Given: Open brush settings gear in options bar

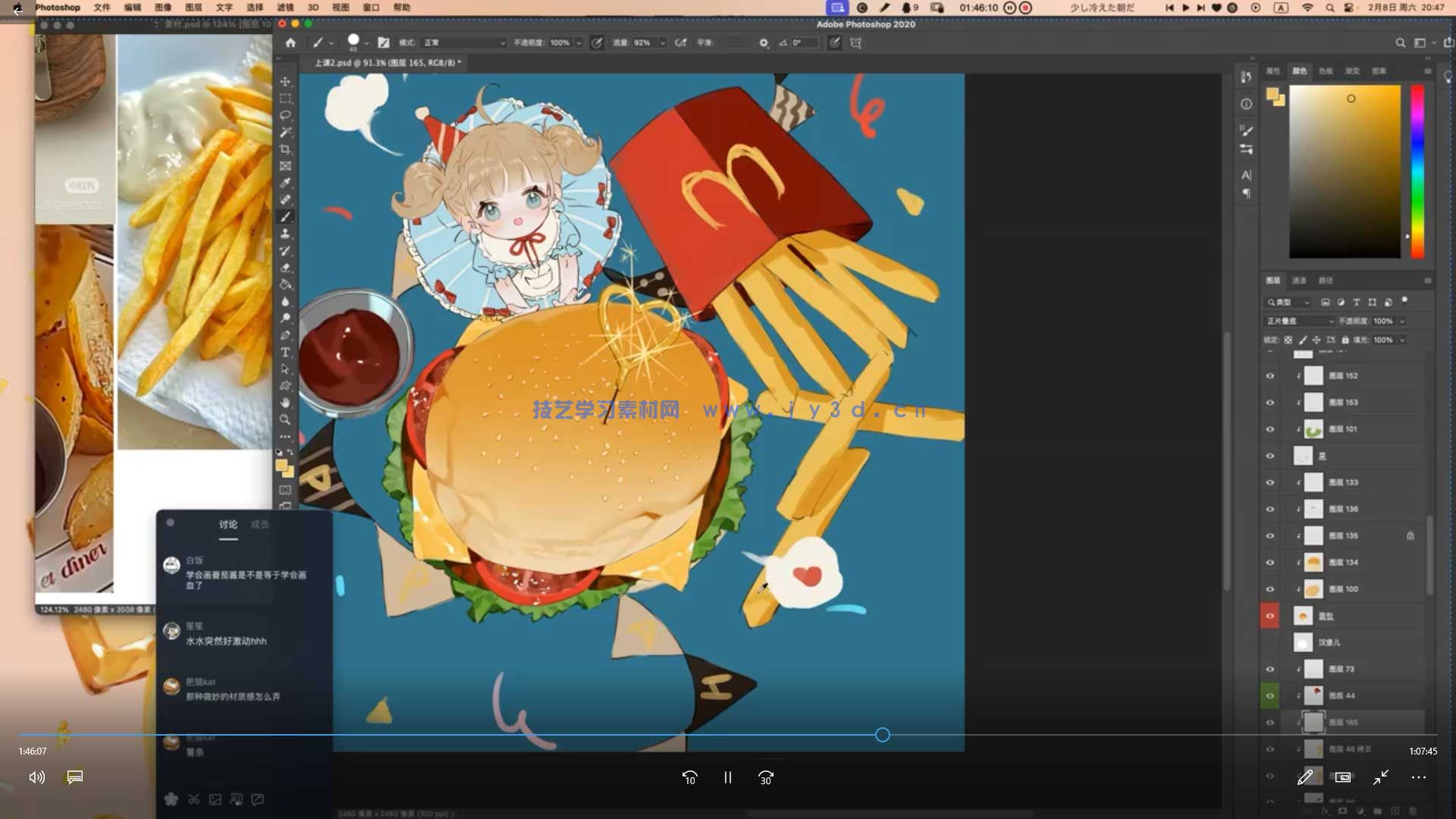Looking at the screenshot, I should 764,43.
